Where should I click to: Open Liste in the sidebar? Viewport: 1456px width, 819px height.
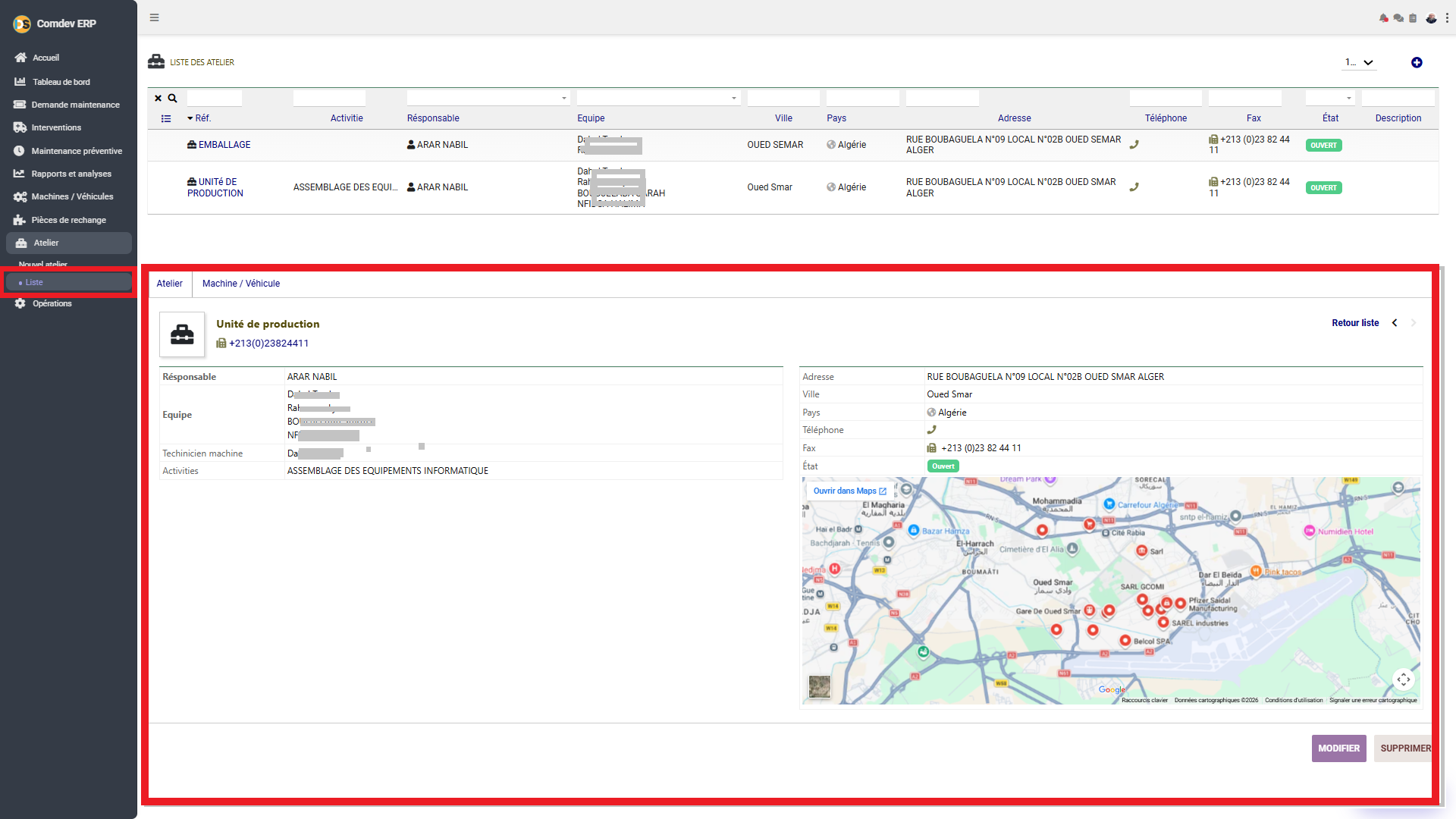[x=68, y=283]
